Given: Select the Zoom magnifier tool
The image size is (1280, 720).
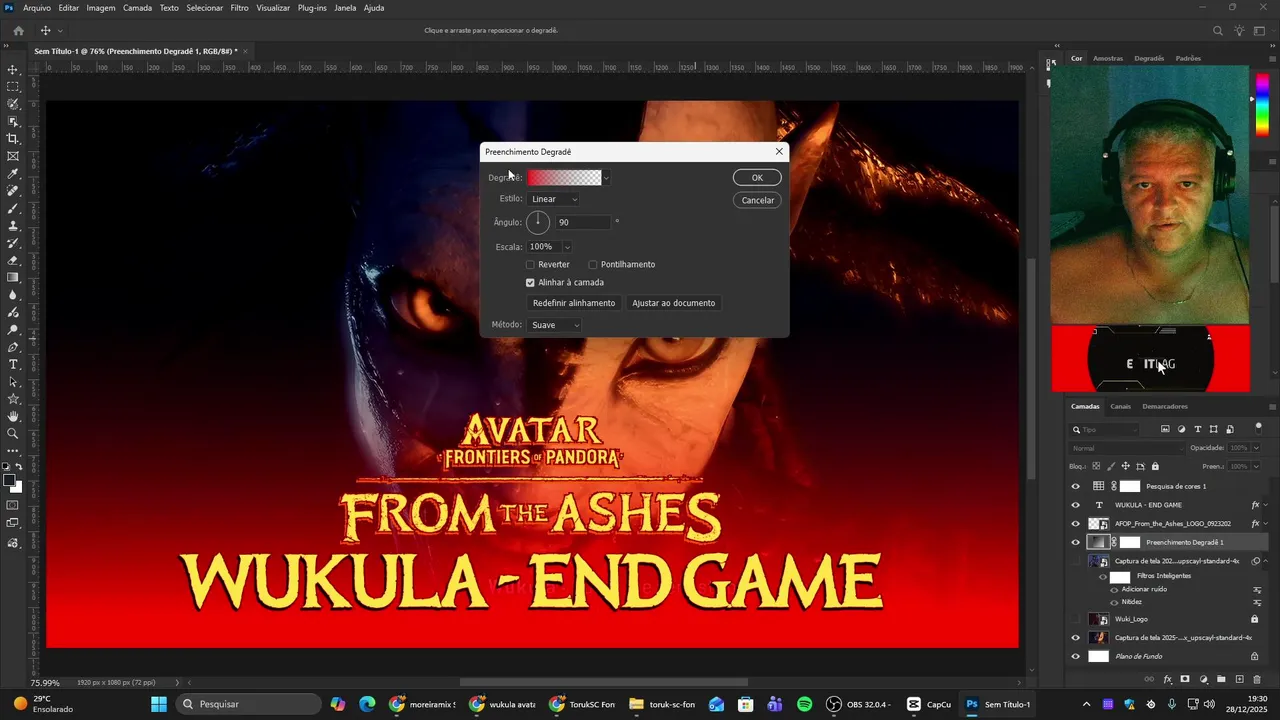Looking at the screenshot, I should click(x=13, y=433).
